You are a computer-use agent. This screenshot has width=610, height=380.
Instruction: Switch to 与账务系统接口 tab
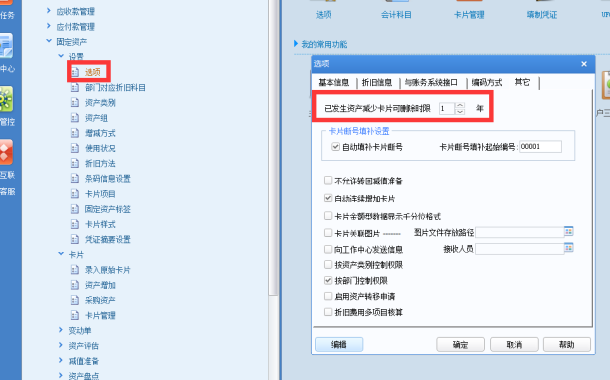coord(431,82)
